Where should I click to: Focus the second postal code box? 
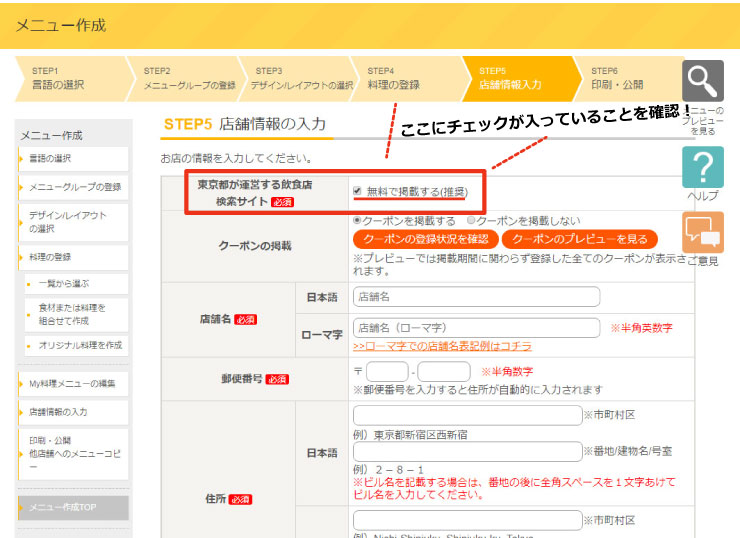[x=444, y=371]
